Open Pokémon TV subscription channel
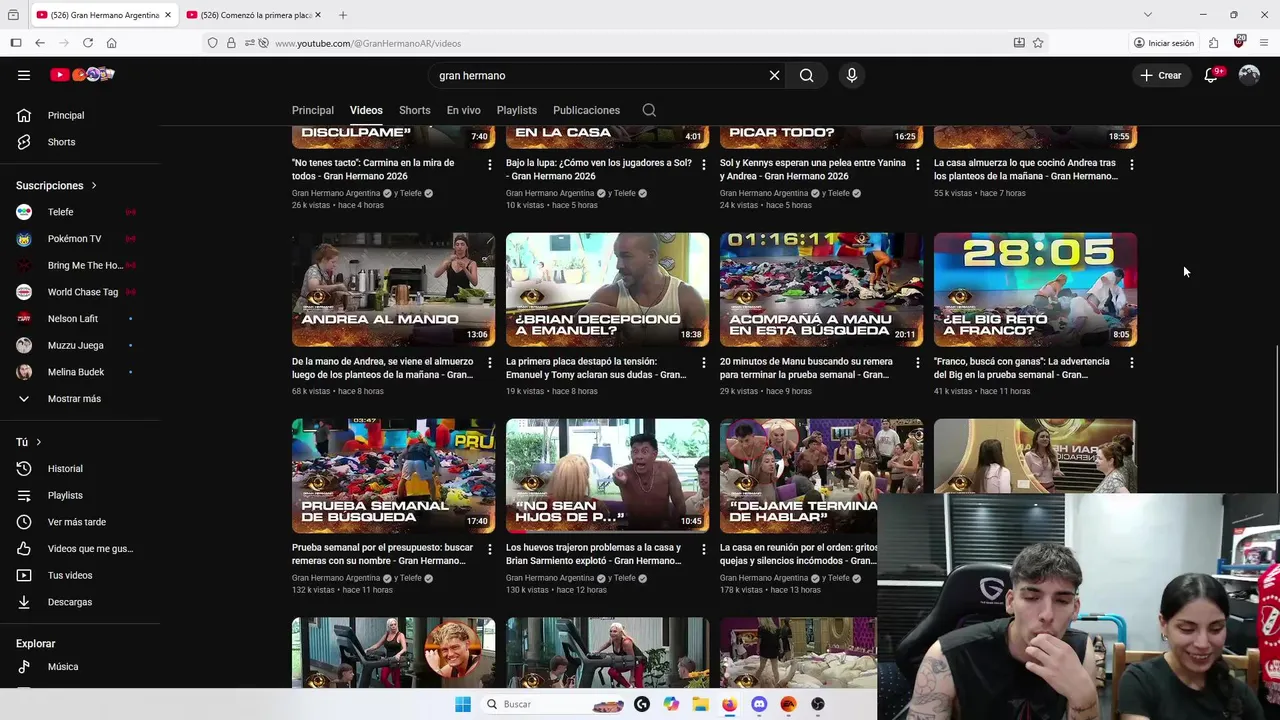Viewport: 1280px width, 720px height. 74,239
